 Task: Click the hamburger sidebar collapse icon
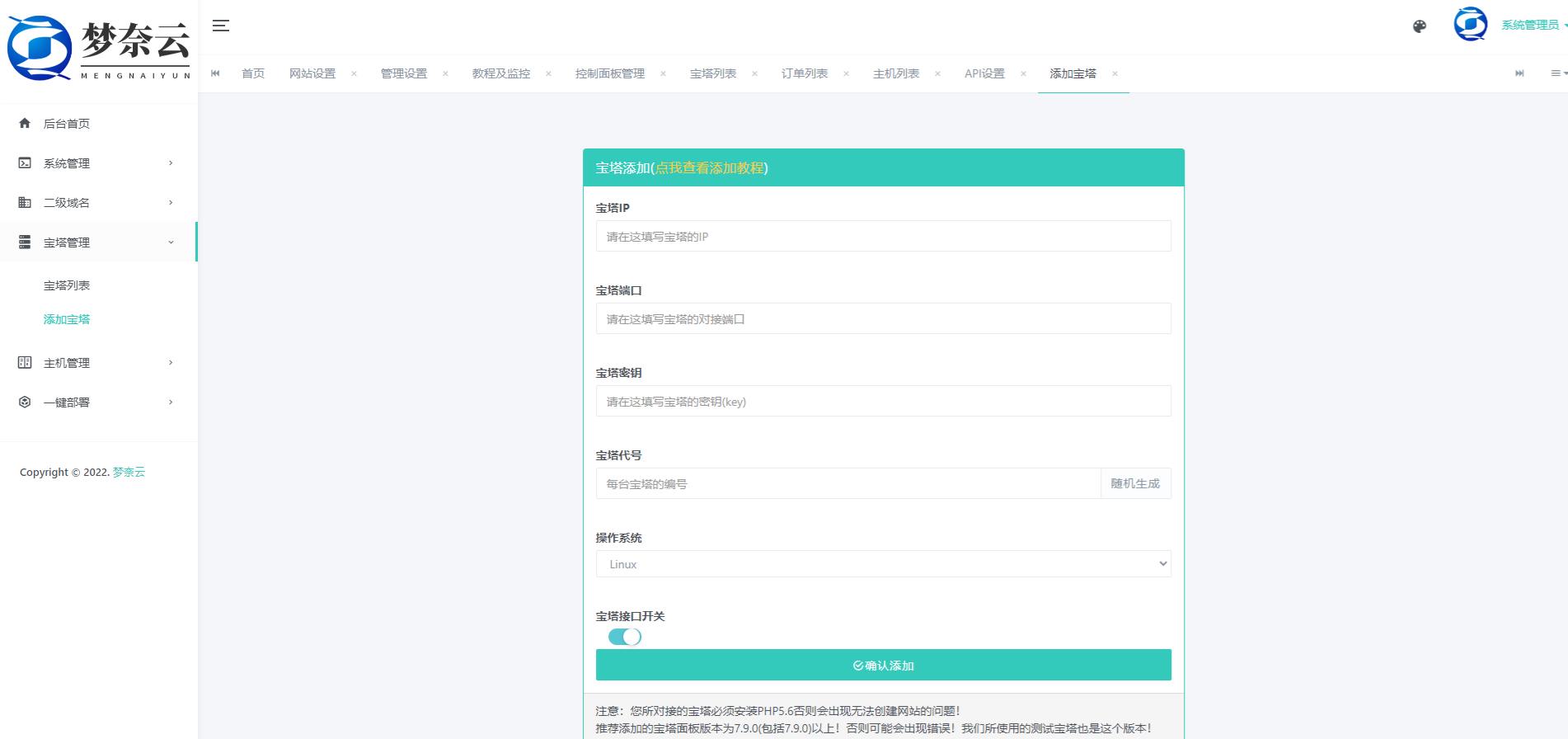[x=220, y=26]
